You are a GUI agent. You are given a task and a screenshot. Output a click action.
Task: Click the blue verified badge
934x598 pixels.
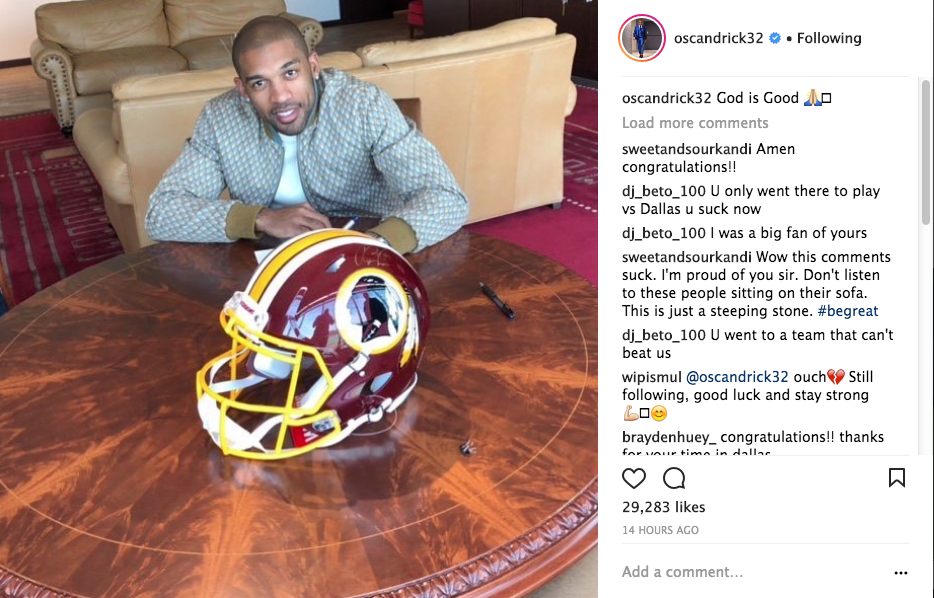click(774, 38)
